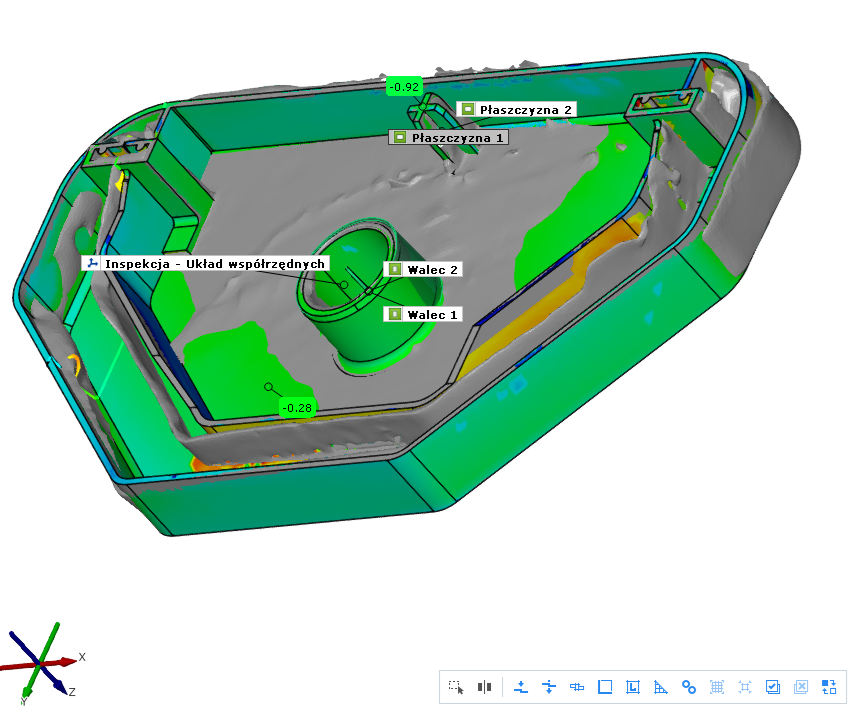The height and width of the screenshot is (708, 855).
Task: Click the rectangle selection cursor tool
Action: tap(456, 687)
